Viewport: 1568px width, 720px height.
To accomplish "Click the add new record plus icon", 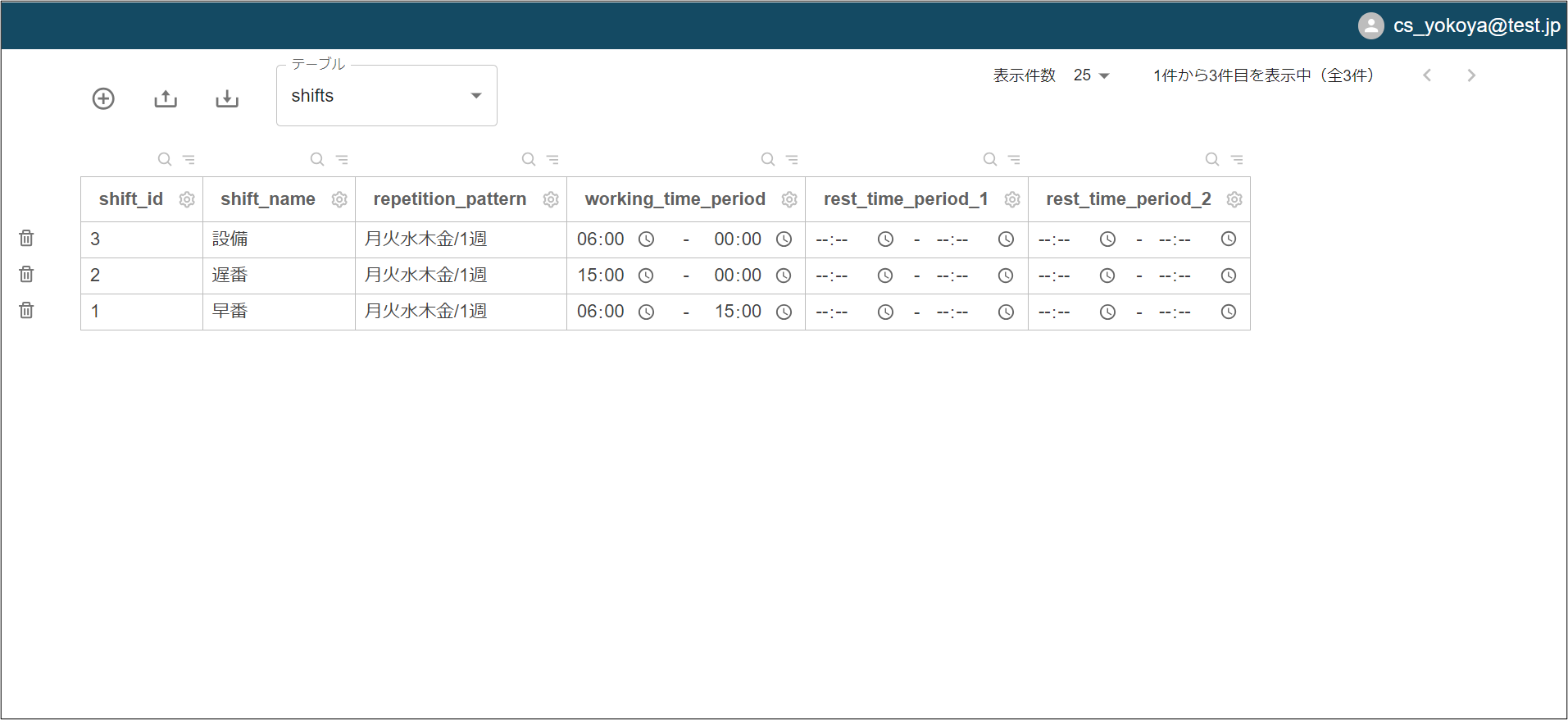I will tap(103, 98).
